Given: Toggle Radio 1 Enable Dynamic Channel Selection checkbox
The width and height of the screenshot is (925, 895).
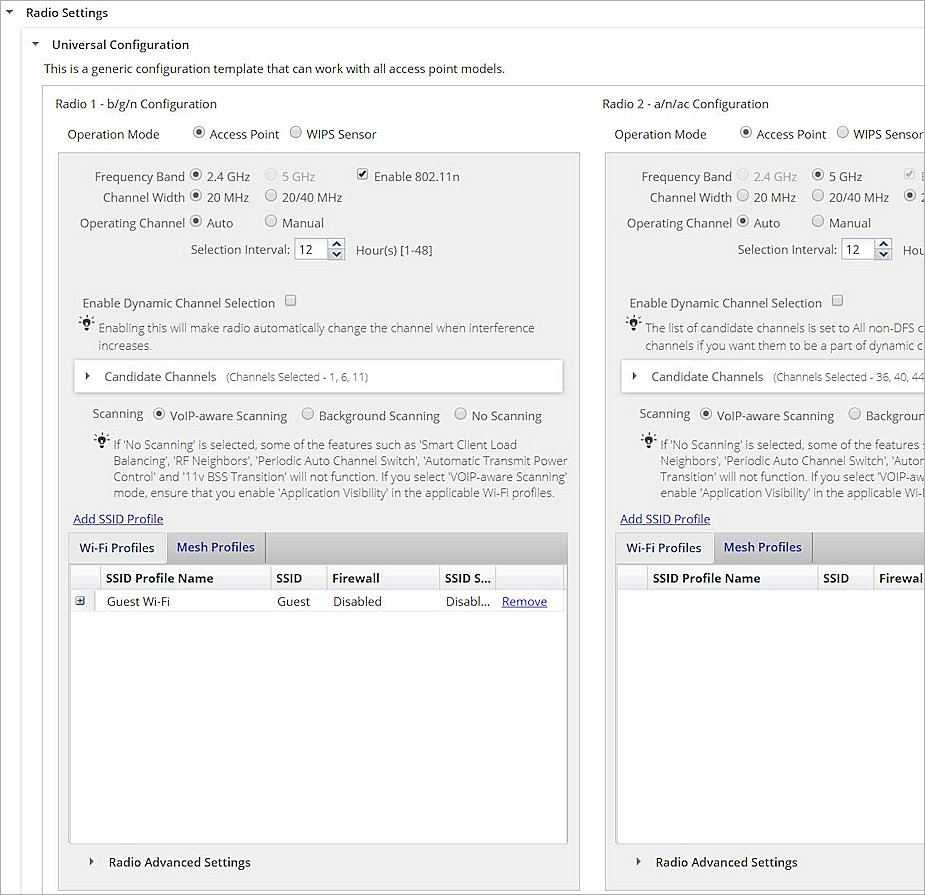Looking at the screenshot, I should (x=291, y=300).
